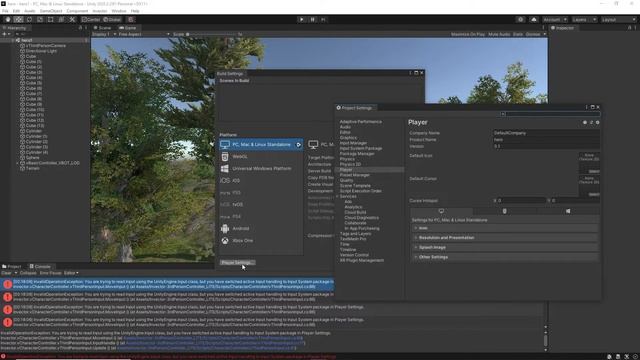Toggle Error Pause in the Console

pos(51,273)
